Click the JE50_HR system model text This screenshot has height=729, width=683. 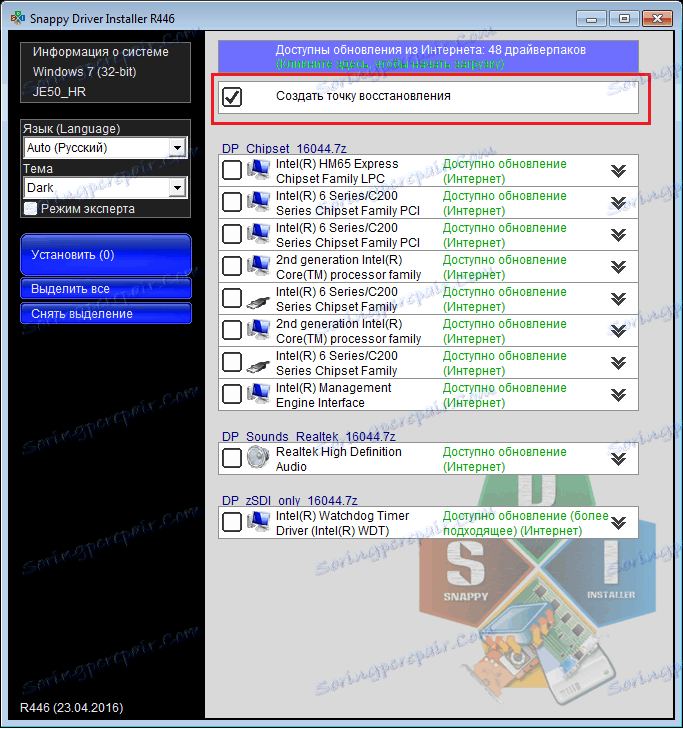[x=59, y=92]
